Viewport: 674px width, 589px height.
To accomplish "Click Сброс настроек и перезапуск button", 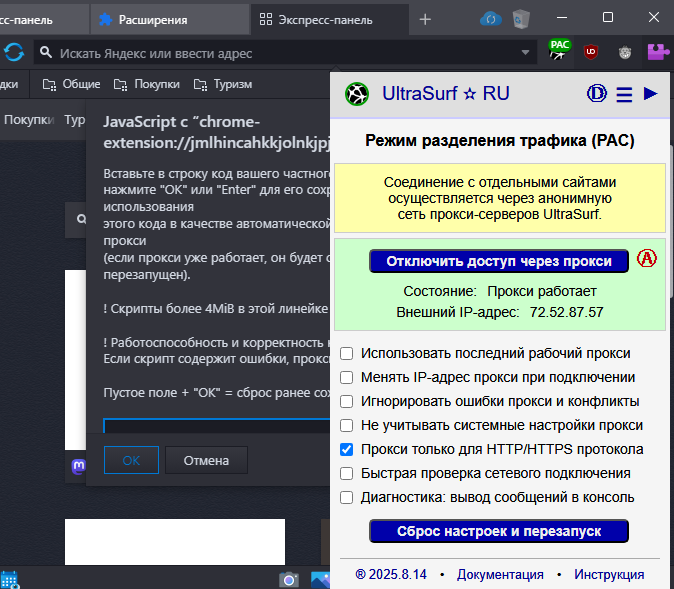I will 499,531.
